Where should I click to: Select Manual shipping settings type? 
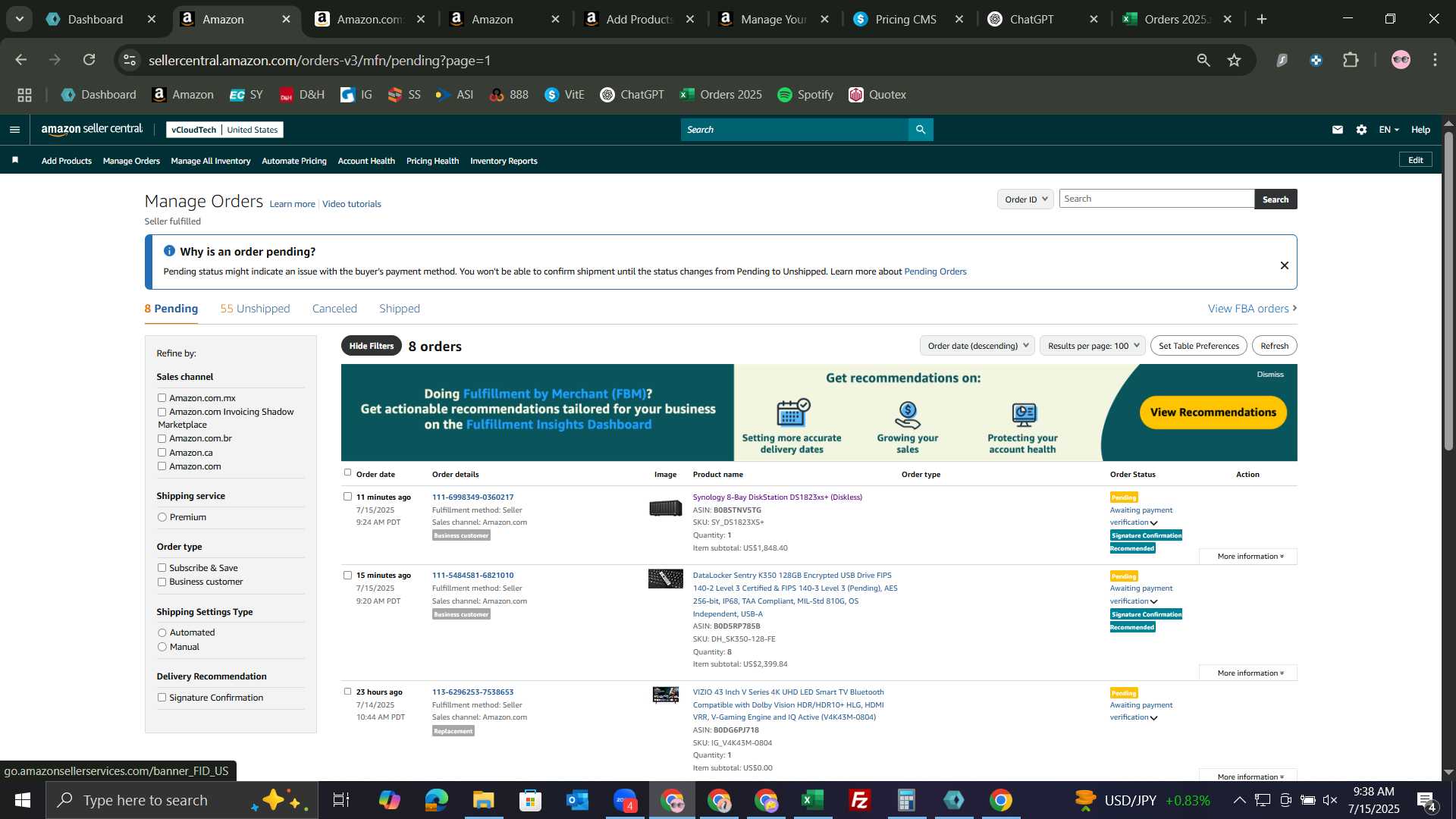pyautogui.click(x=162, y=647)
